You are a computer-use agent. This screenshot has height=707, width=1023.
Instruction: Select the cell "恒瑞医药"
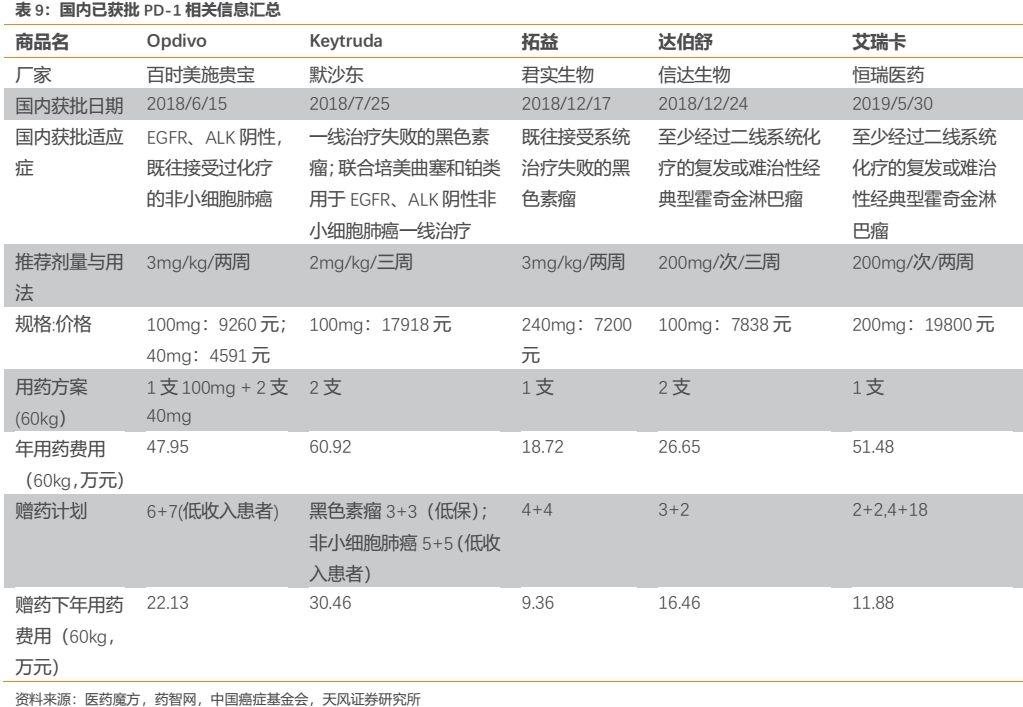888,74
